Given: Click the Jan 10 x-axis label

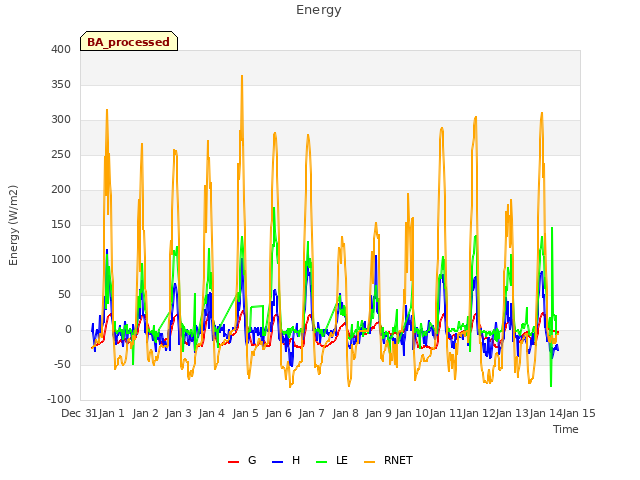Looking at the screenshot, I should point(412,413).
